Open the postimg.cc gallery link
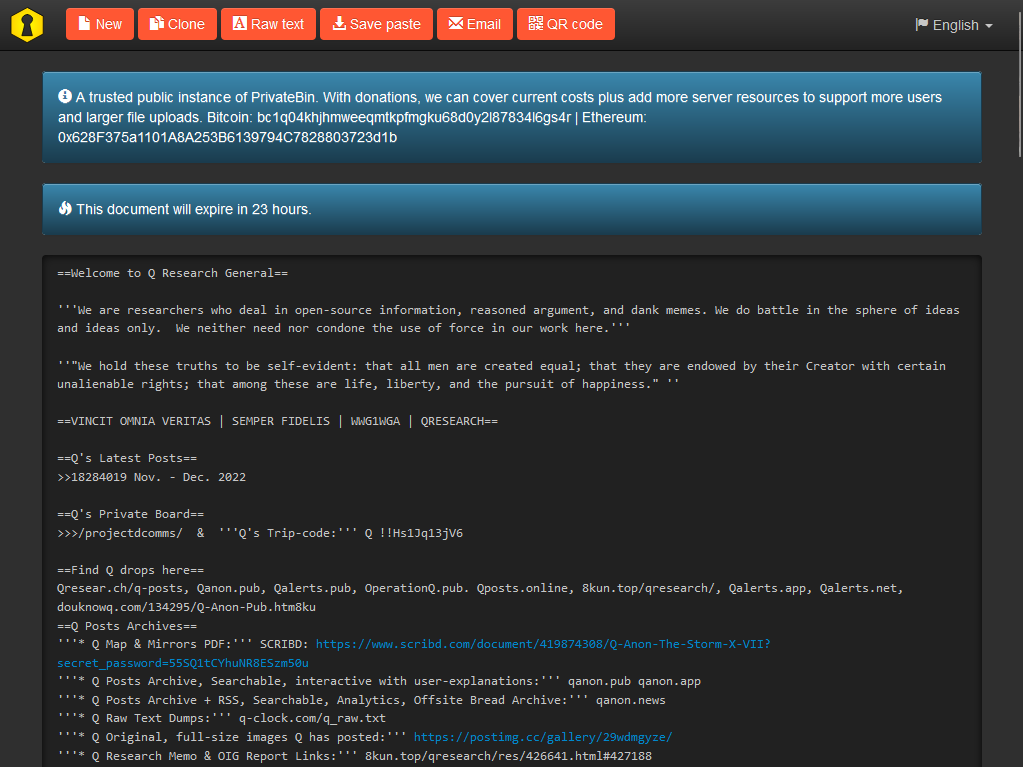The height and width of the screenshot is (767, 1023). (543, 737)
